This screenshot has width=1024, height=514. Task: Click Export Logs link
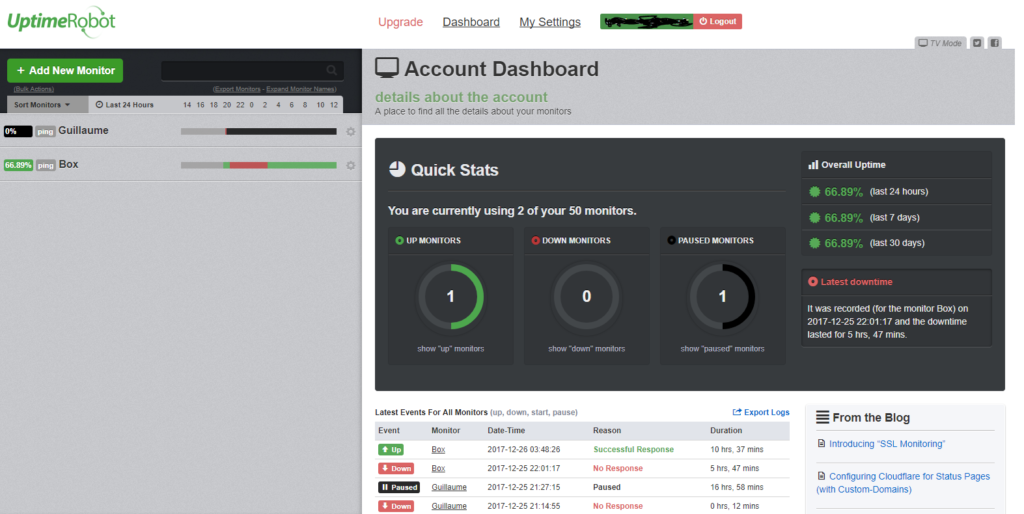(761, 412)
